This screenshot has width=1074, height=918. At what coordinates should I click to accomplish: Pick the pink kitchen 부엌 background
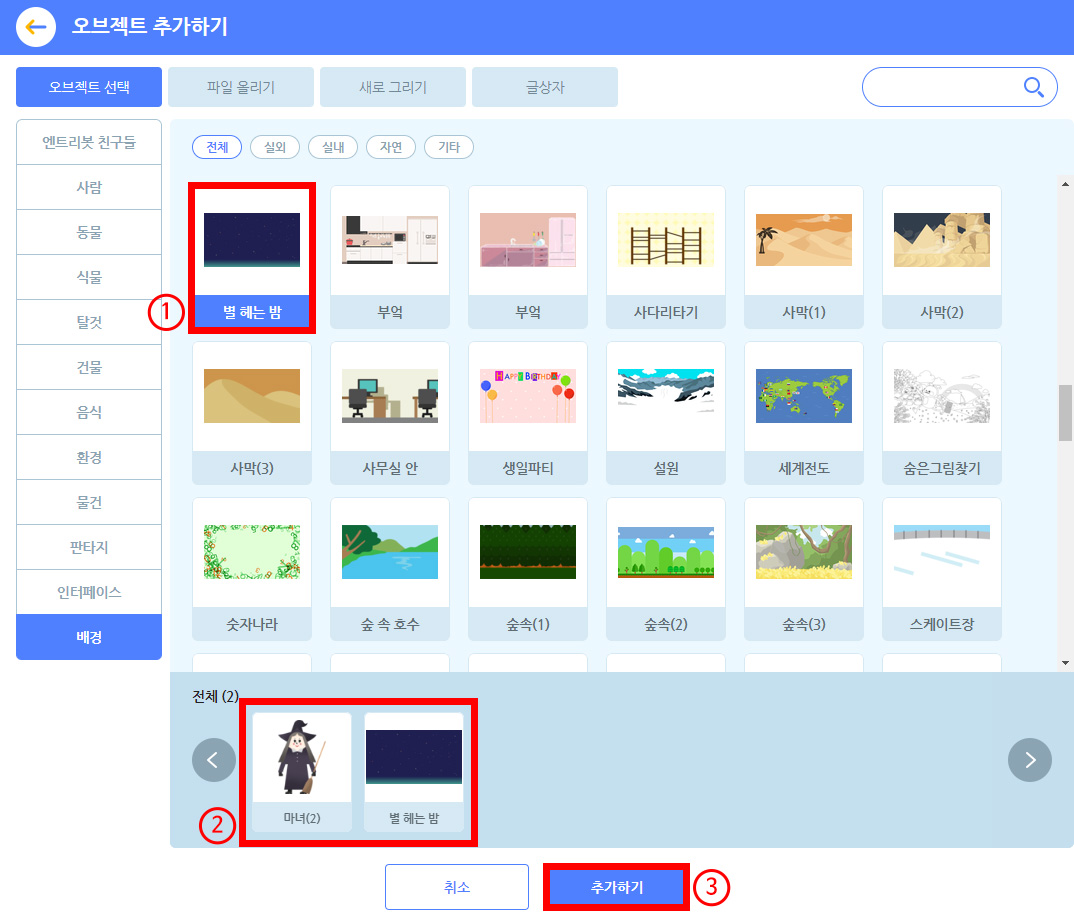528,258
